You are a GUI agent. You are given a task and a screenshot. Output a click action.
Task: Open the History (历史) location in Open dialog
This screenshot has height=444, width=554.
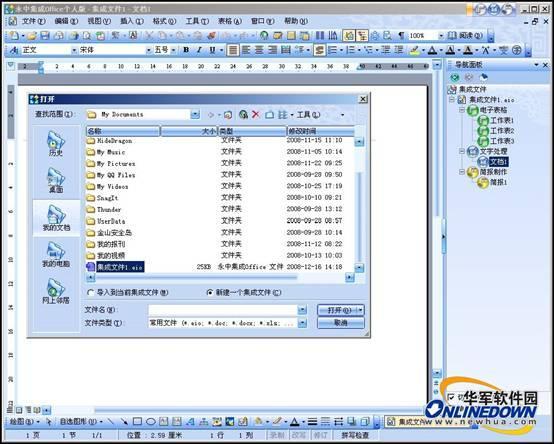click(56, 144)
